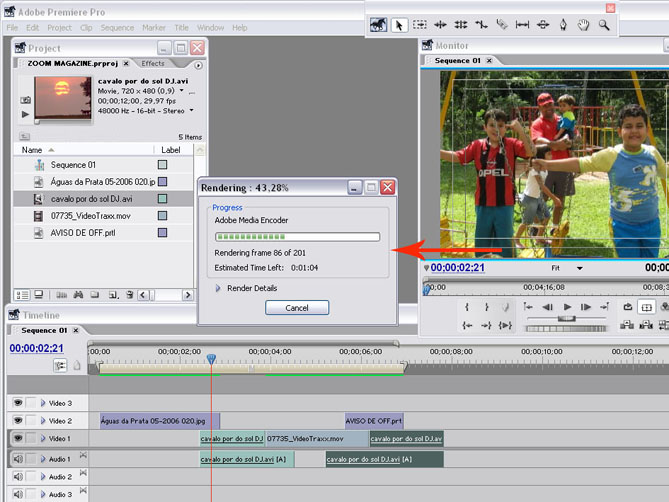Click the Find binoculars icon in Project panel
The image size is (669, 502).
[77, 295]
